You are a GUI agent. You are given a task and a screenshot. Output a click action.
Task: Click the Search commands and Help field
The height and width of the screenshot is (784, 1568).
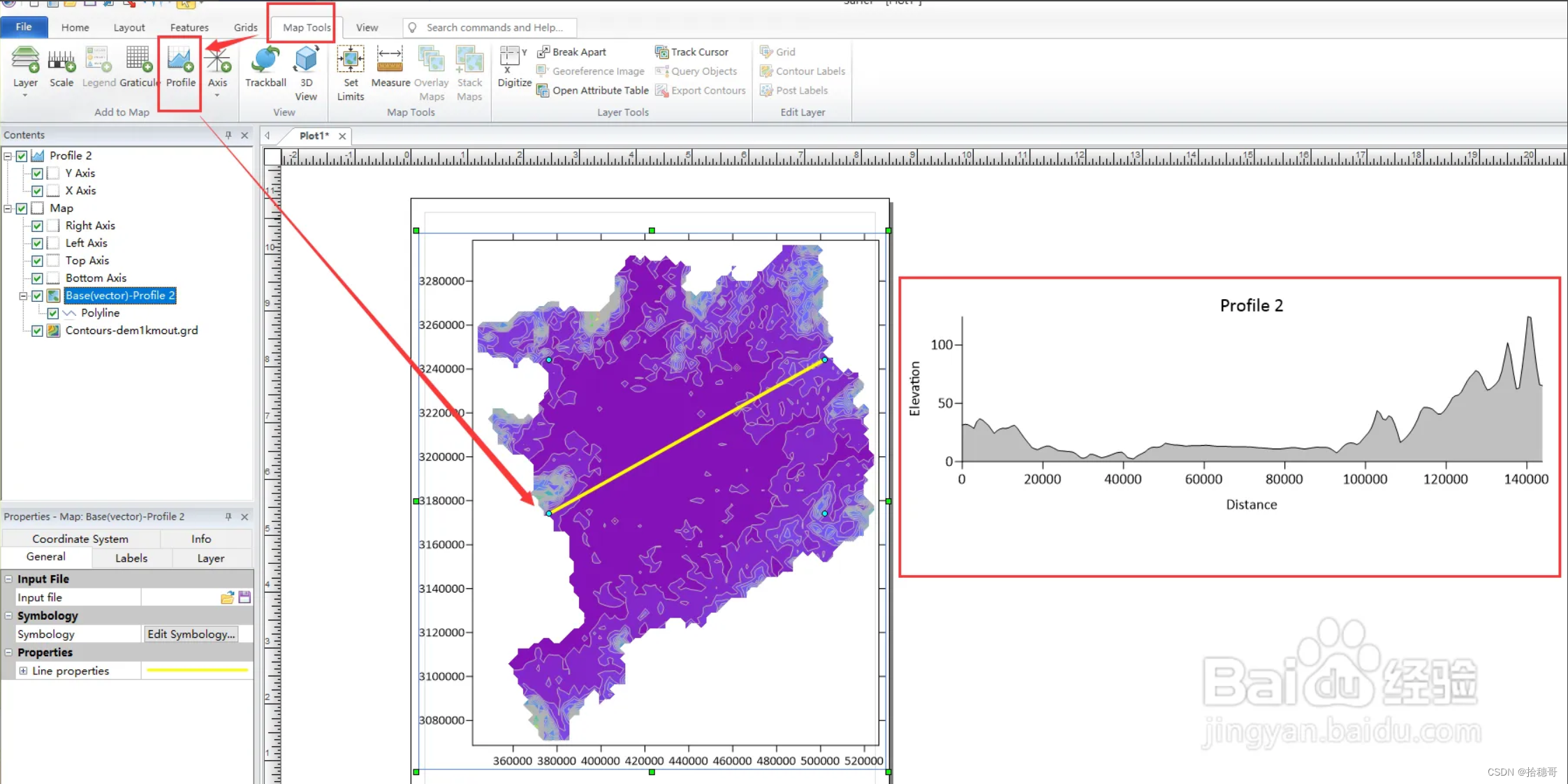494,27
